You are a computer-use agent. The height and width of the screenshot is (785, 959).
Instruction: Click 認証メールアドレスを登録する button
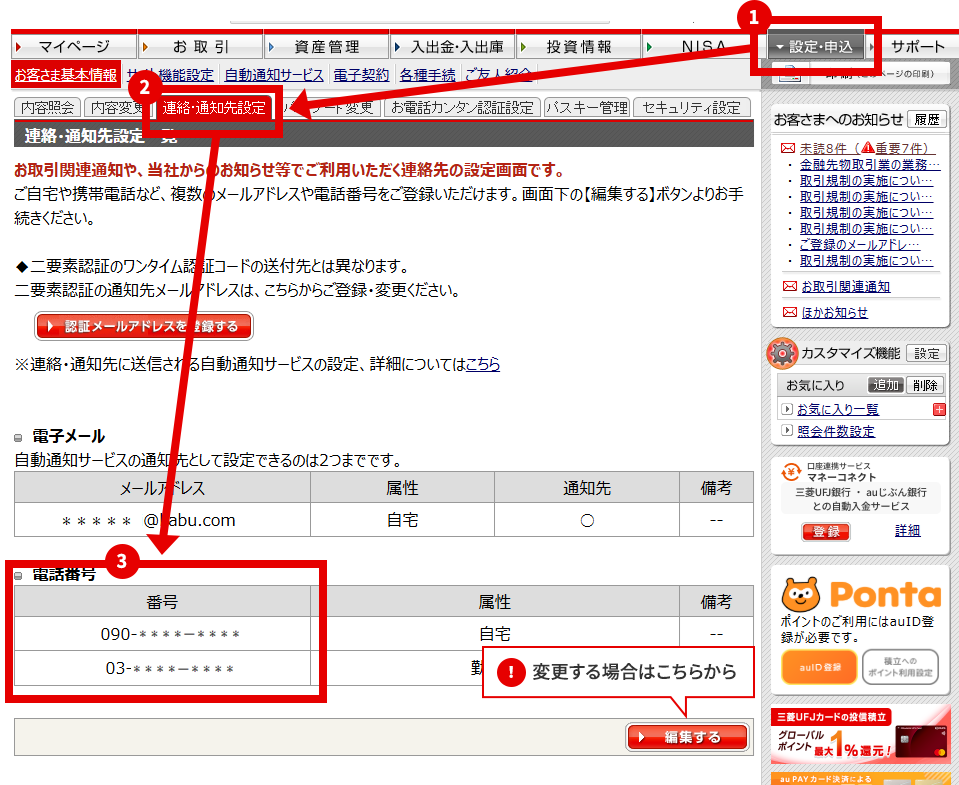[144, 326]
